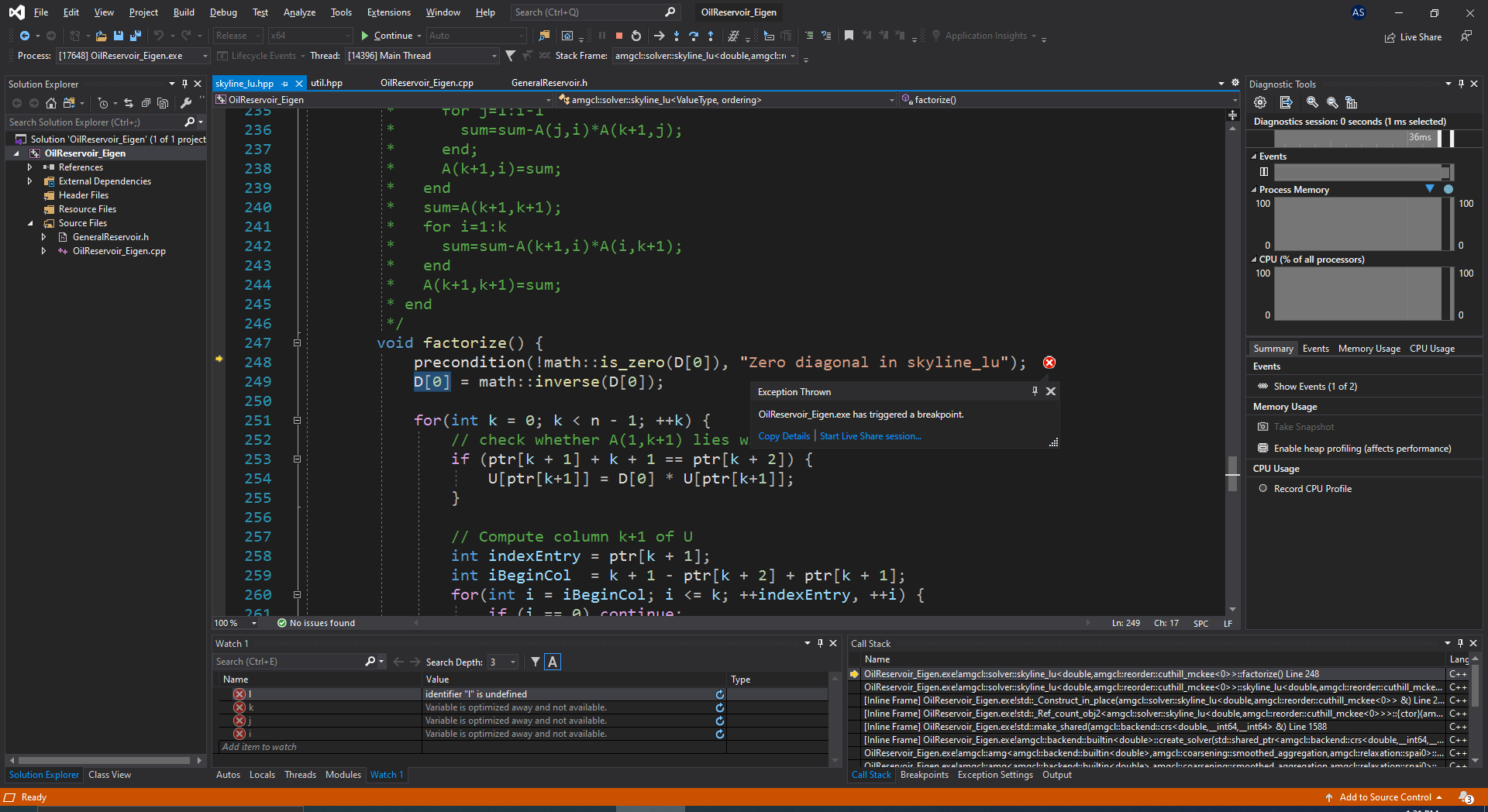Image resolution: width=1488 pixels, height=812 pixels.
Task: Click the Reset View icon in Diagnostic Tools
Action: point(1352,102)
